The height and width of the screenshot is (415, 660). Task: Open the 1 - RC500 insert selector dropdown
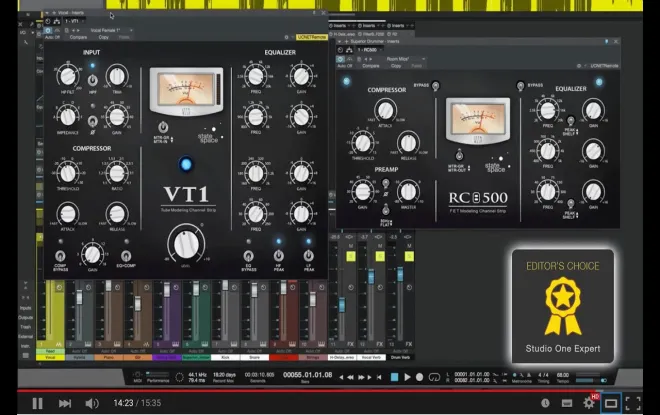point(370,50)
